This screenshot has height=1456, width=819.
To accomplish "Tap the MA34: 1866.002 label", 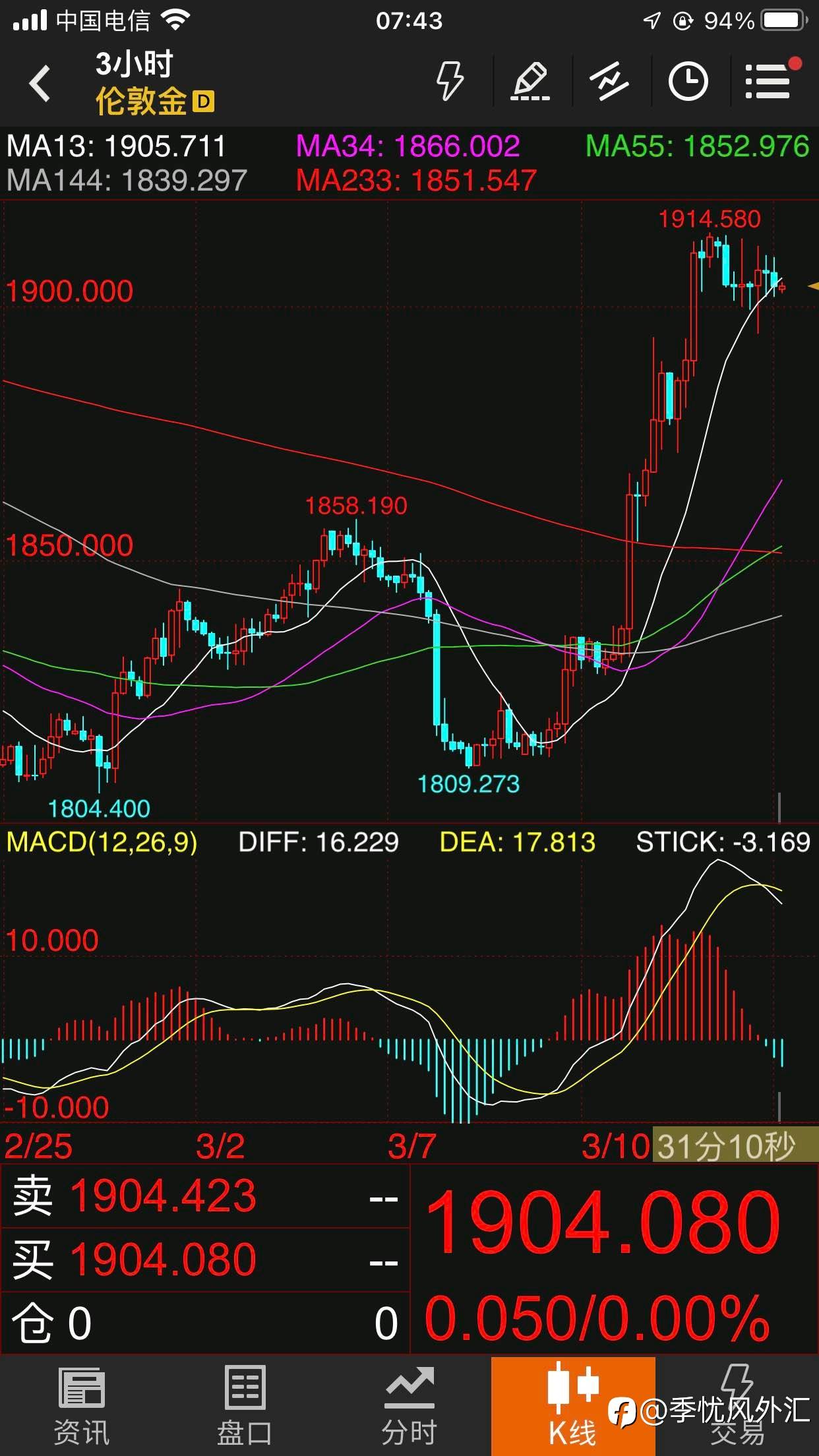I will pos(408,146).
